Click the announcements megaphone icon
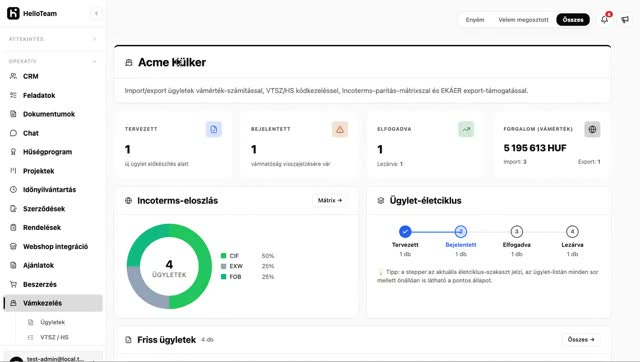 pos(625,20)
